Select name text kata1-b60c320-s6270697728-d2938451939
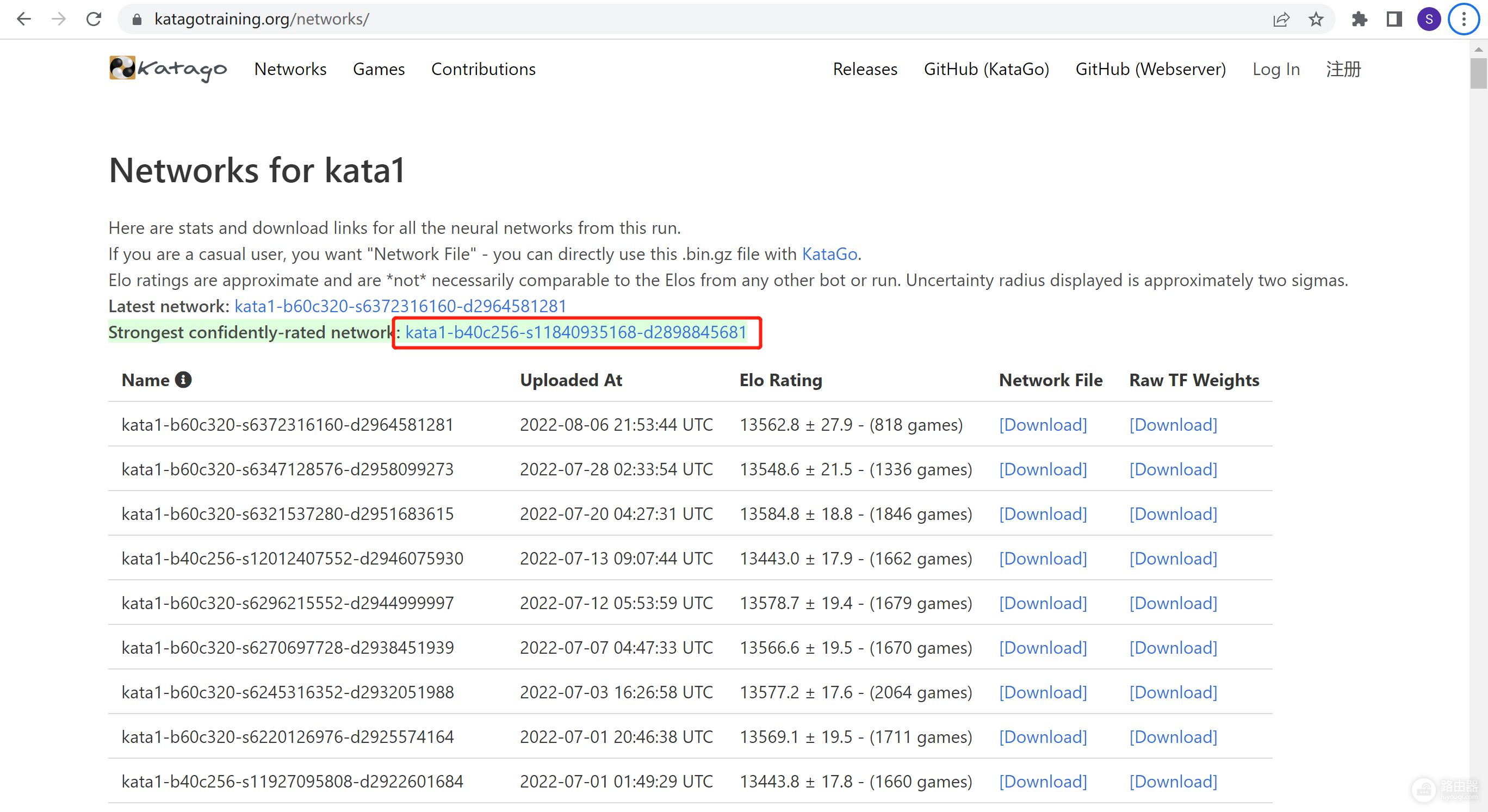Screen dimensions: 1488x812 pyautogui.click(x=288, y=648)
